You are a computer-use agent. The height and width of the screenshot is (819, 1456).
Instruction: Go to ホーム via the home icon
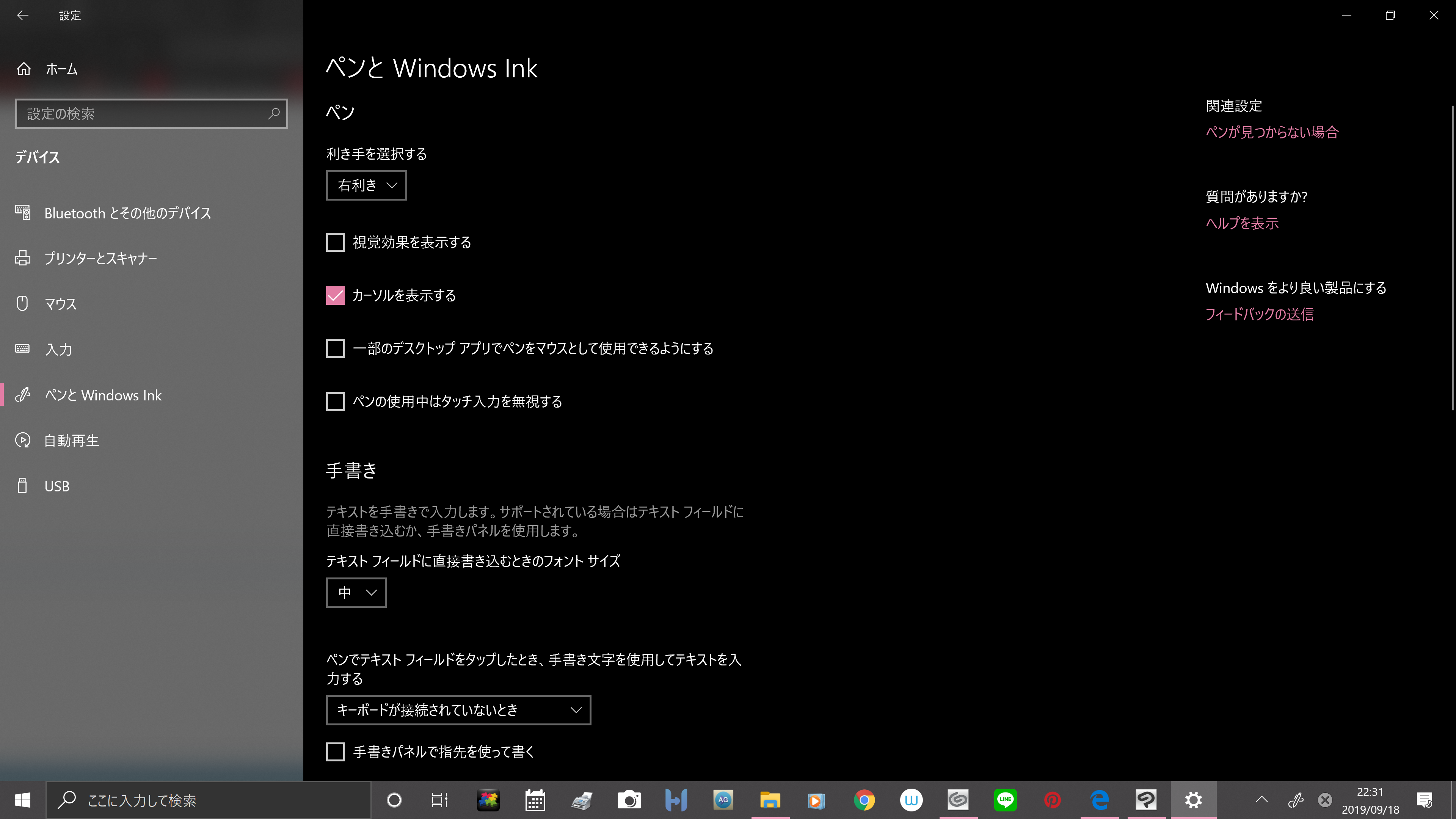click(x=24, y=69)
